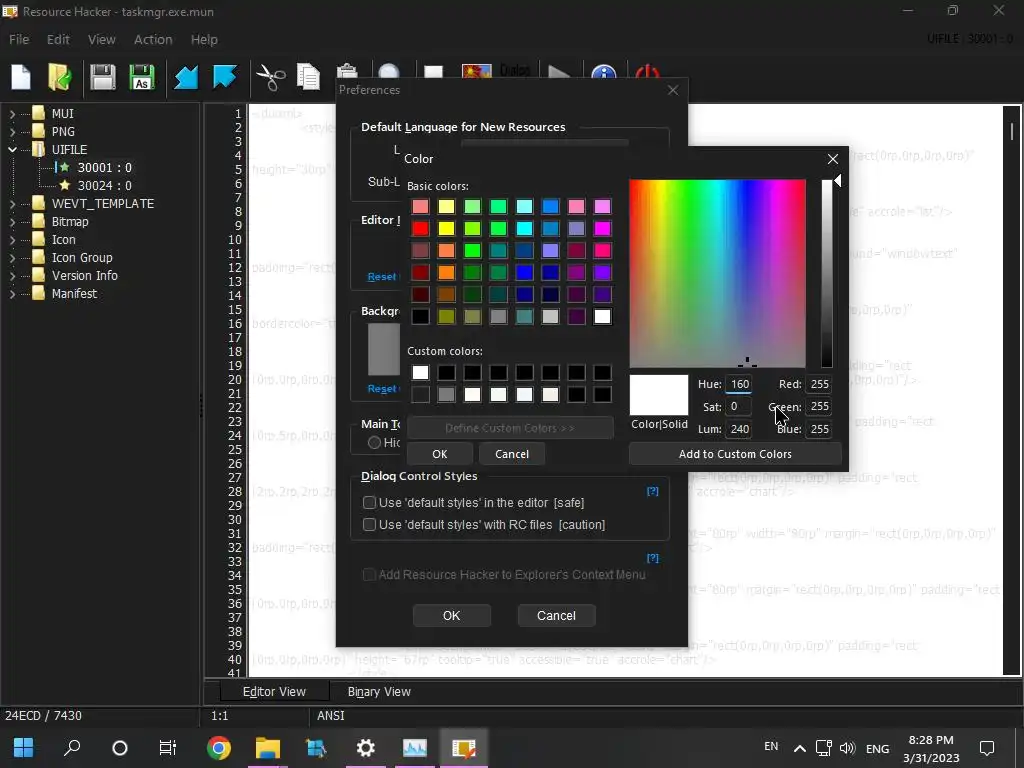Open the notification center icon

click(987, 748)
